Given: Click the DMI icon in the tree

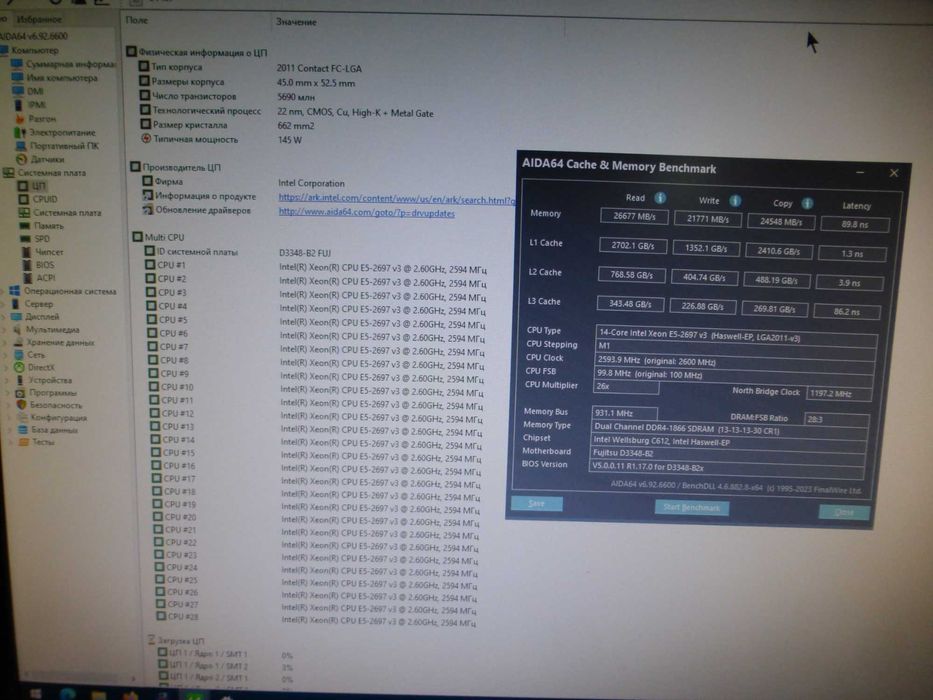Looking at the screenshot, I should tap(18, 91).
